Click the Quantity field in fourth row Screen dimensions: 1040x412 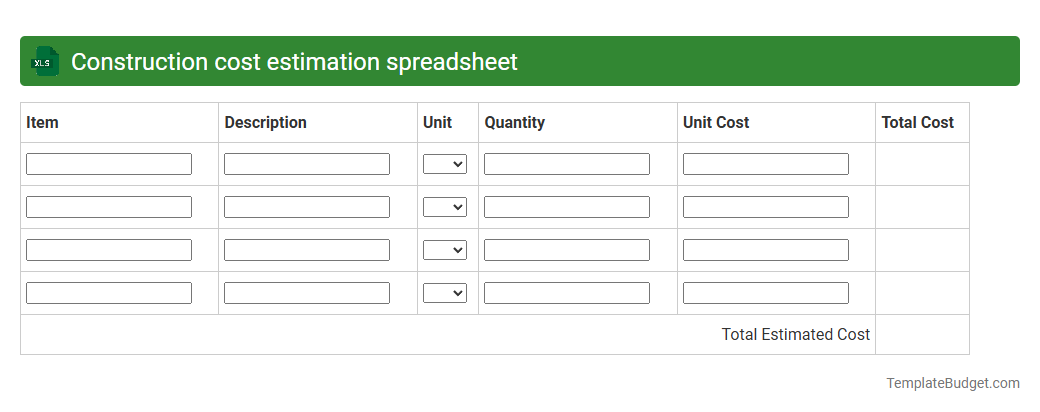(567, 293)
